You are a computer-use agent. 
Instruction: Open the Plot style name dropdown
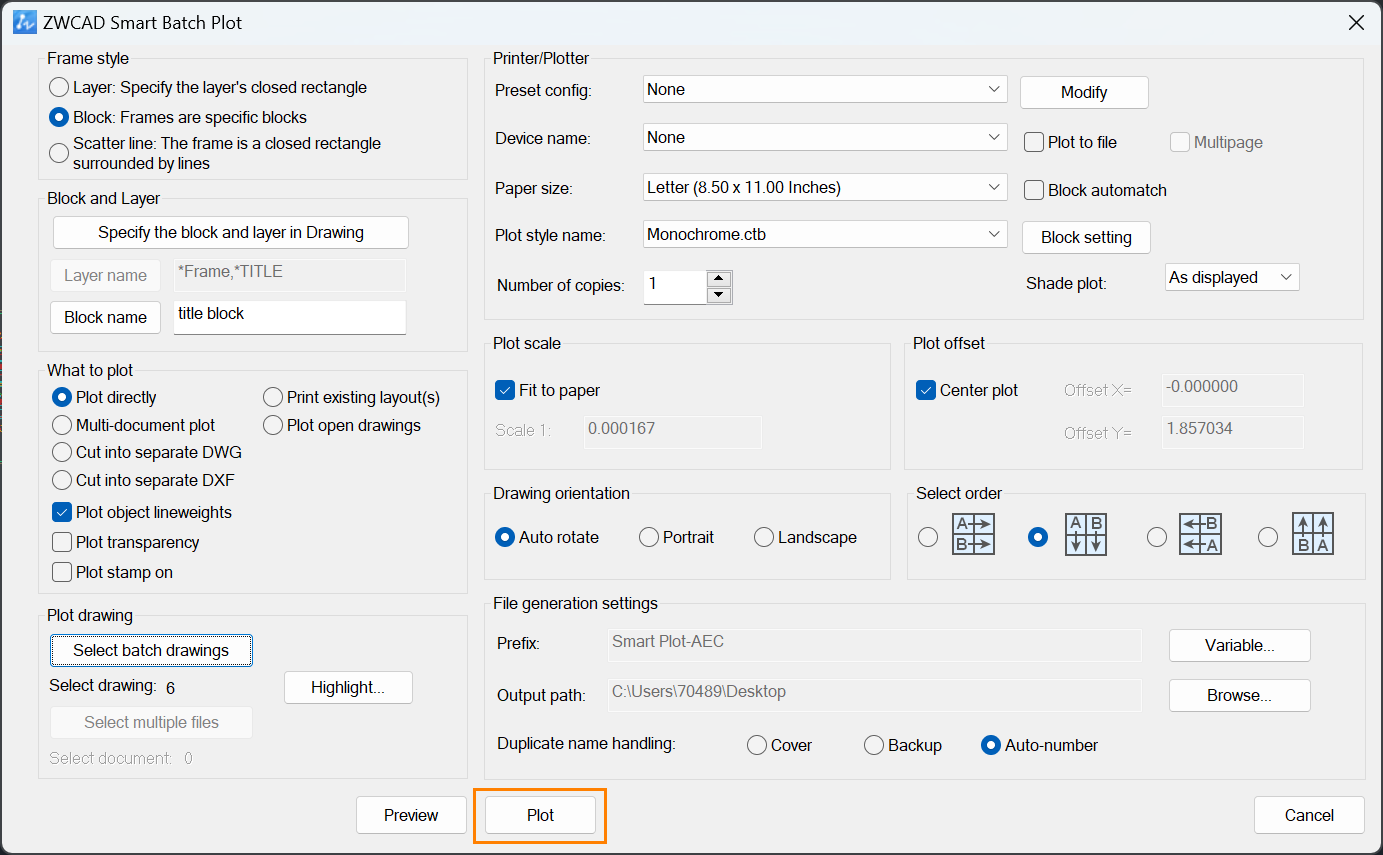click(825, 235)
